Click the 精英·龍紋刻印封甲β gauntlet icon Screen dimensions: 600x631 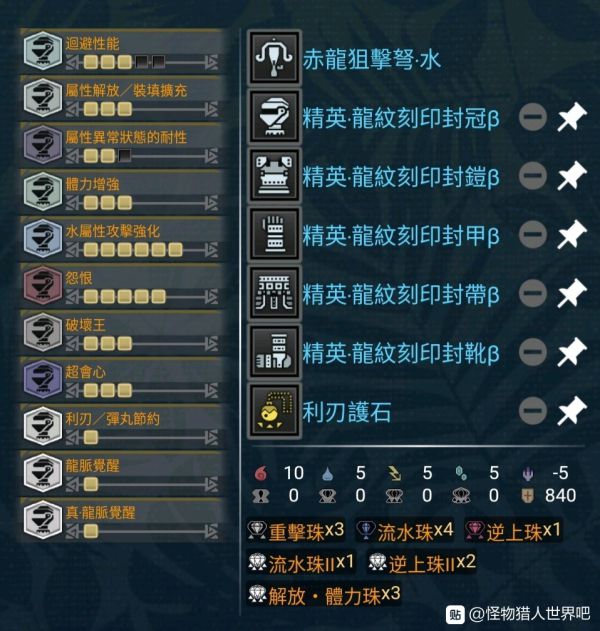[x=274, y=234]
